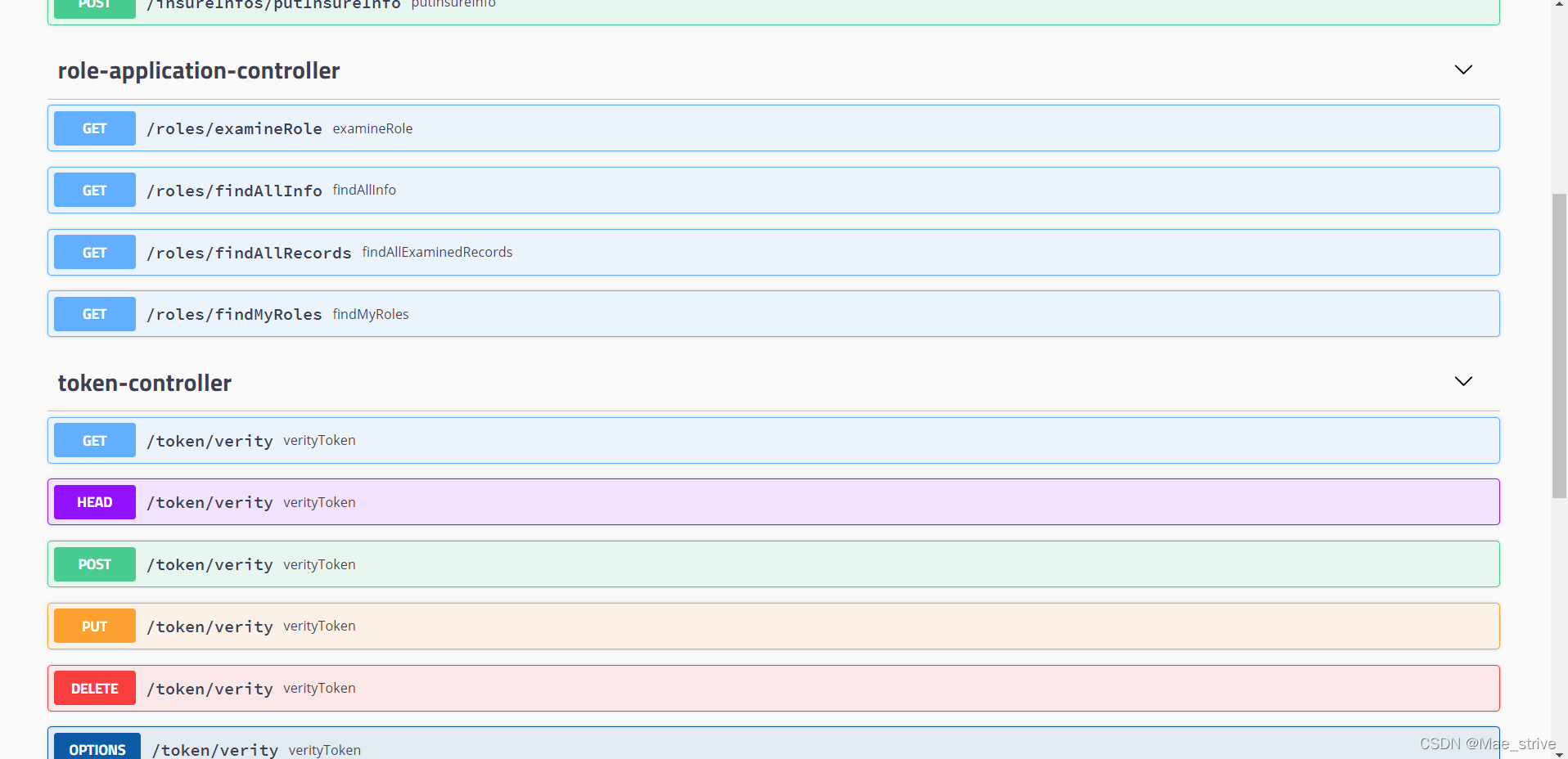Click /token/verity path in HEAD row
Image resolution: width=1568 pixels, height=759 pixels.
(x=210, y=503)
